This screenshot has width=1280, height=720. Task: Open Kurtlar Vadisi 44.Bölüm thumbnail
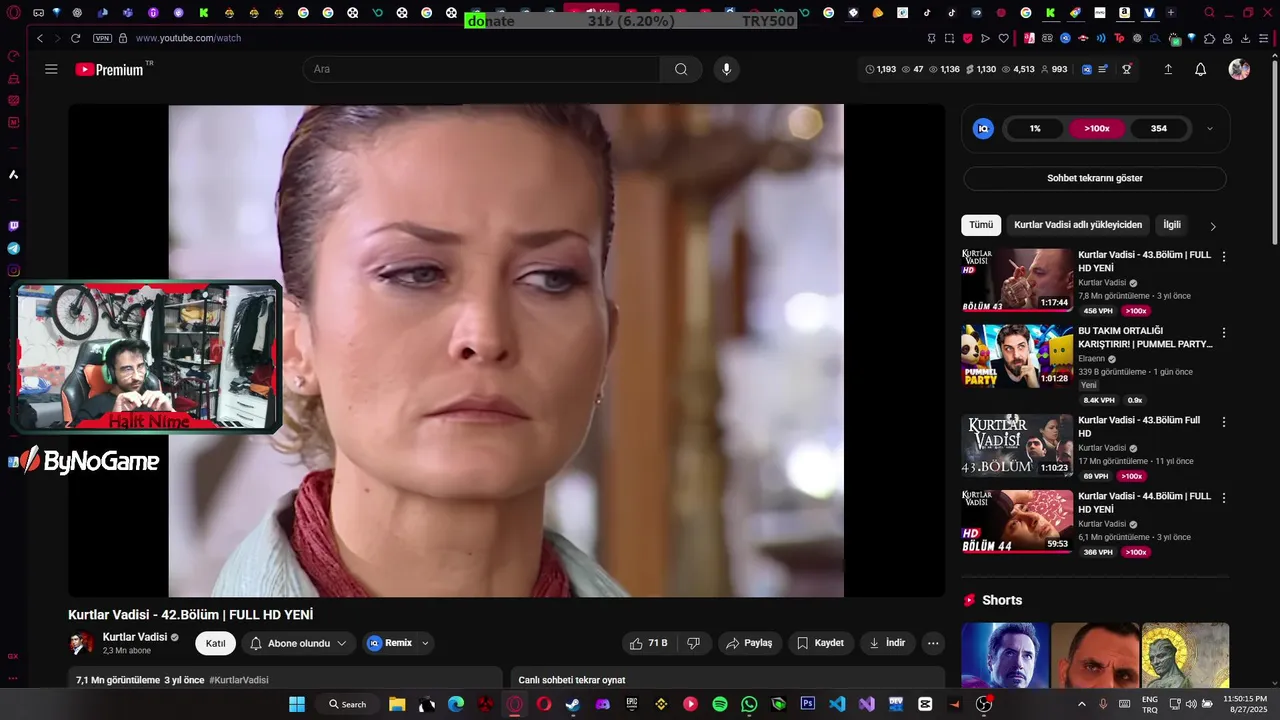[1017, 521]
